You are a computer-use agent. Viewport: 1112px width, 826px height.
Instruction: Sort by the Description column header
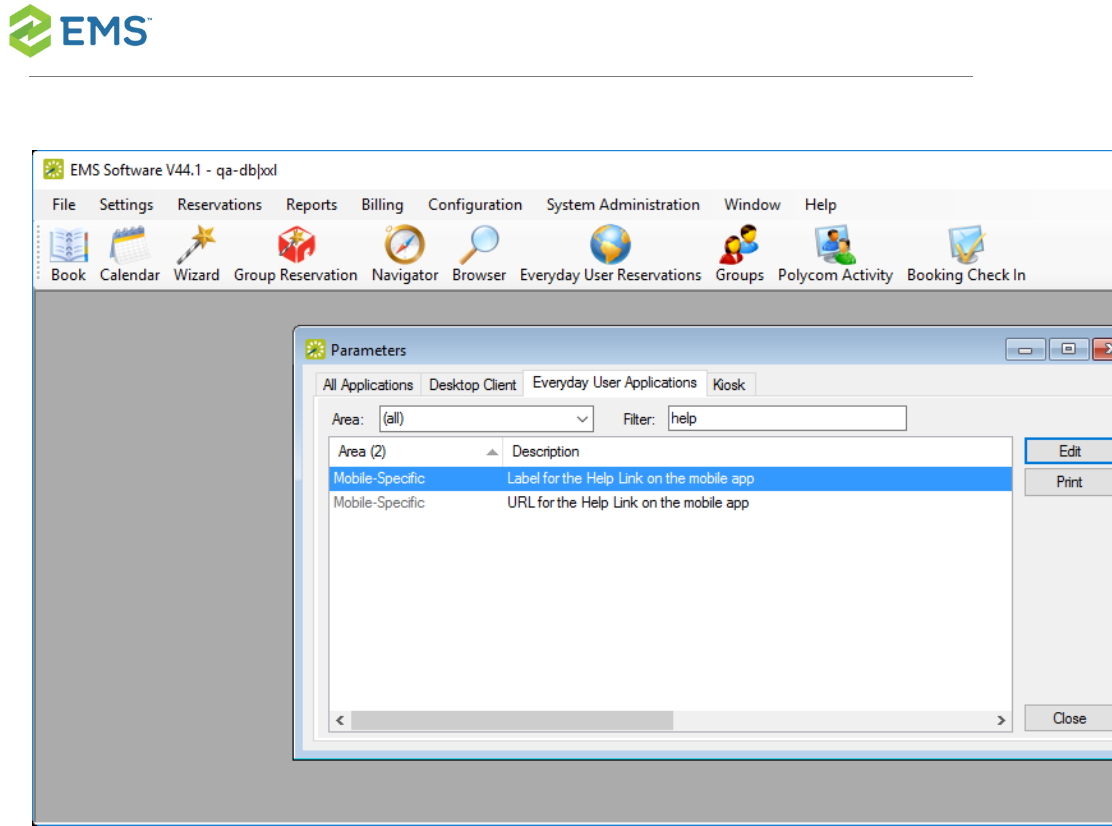click(x=757, y=452)
